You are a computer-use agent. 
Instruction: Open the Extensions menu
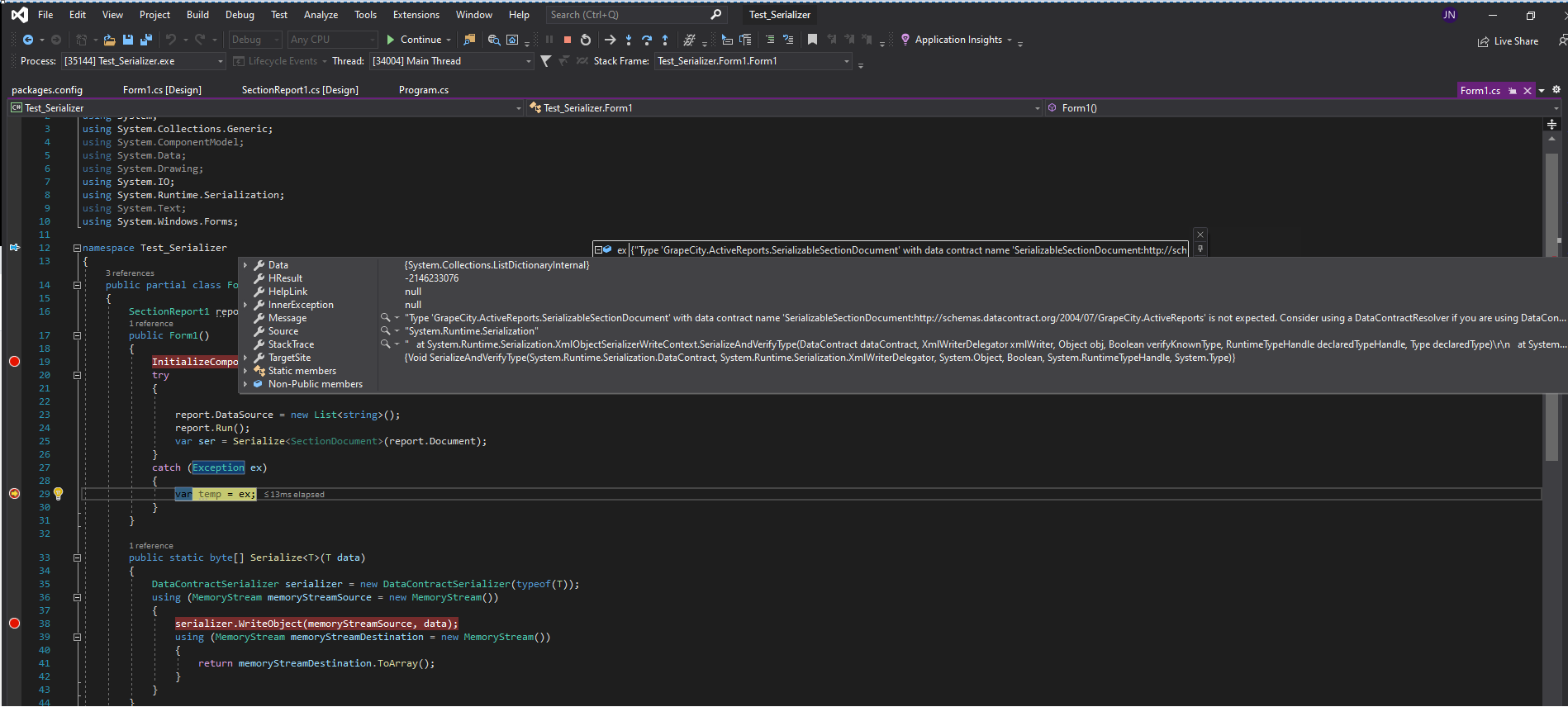click(416, 15)
